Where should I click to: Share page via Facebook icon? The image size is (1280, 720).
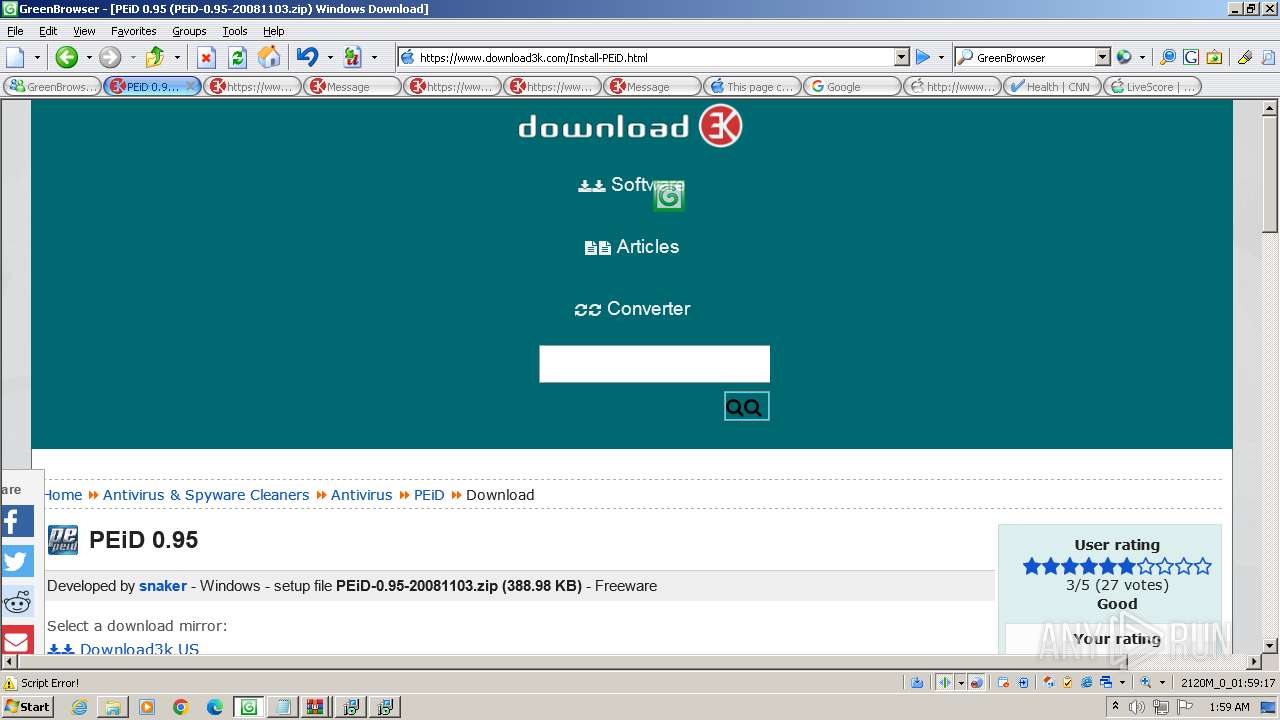17,521
